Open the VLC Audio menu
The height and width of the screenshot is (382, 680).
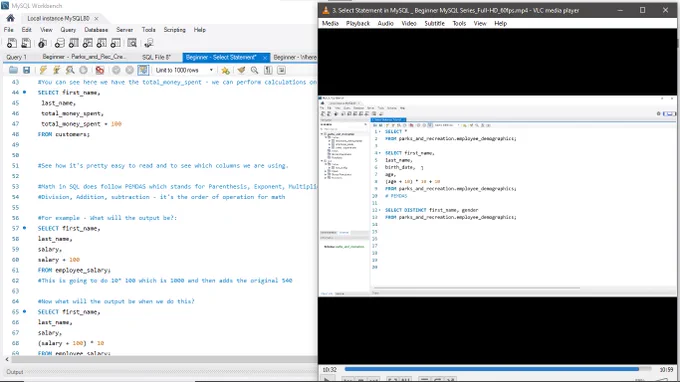point(385,23)
